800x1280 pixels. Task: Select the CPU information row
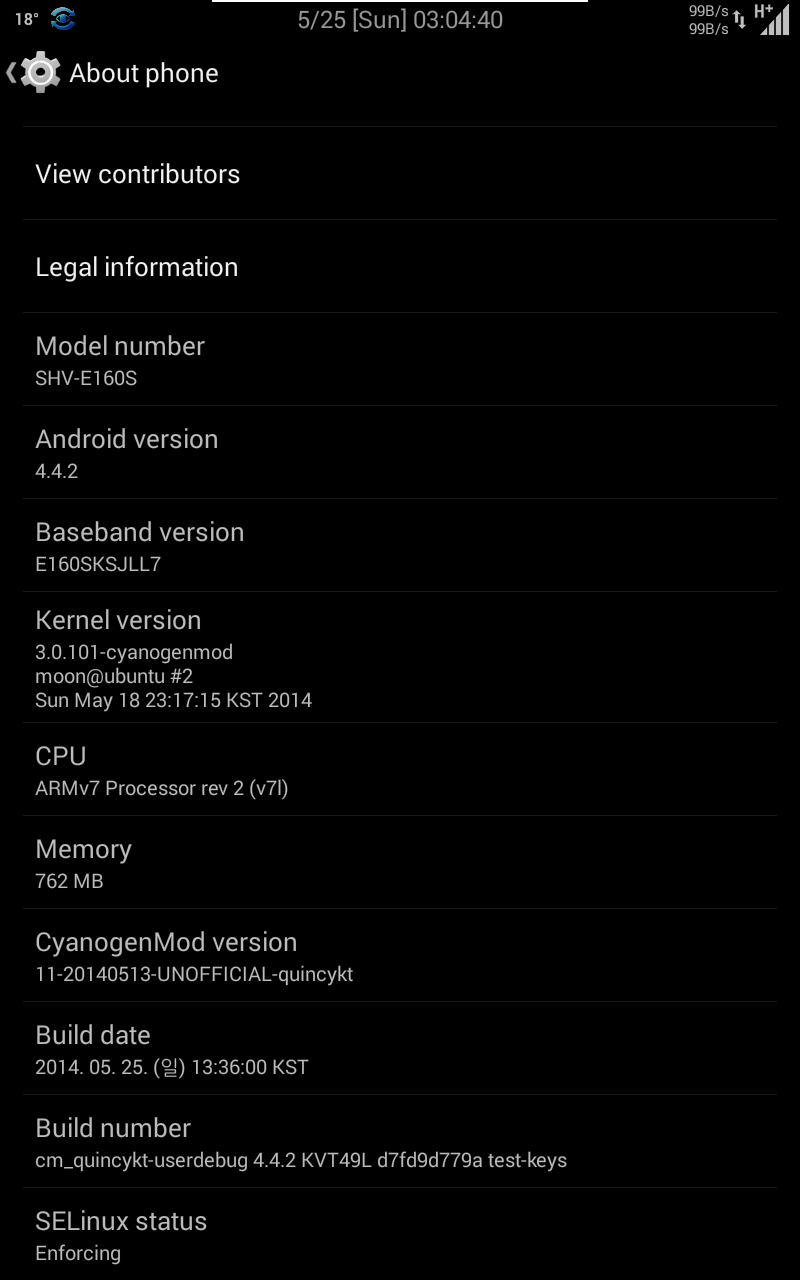coord(400,770)
